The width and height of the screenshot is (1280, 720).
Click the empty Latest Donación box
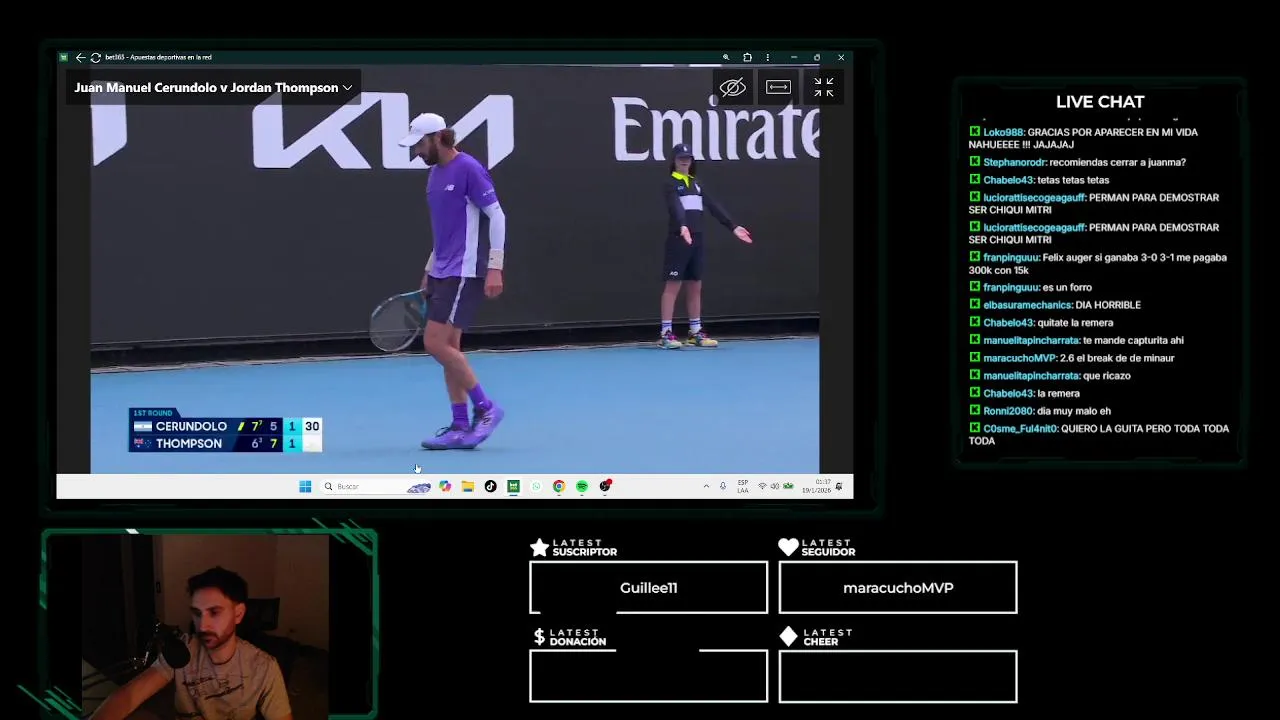(648, 676)
